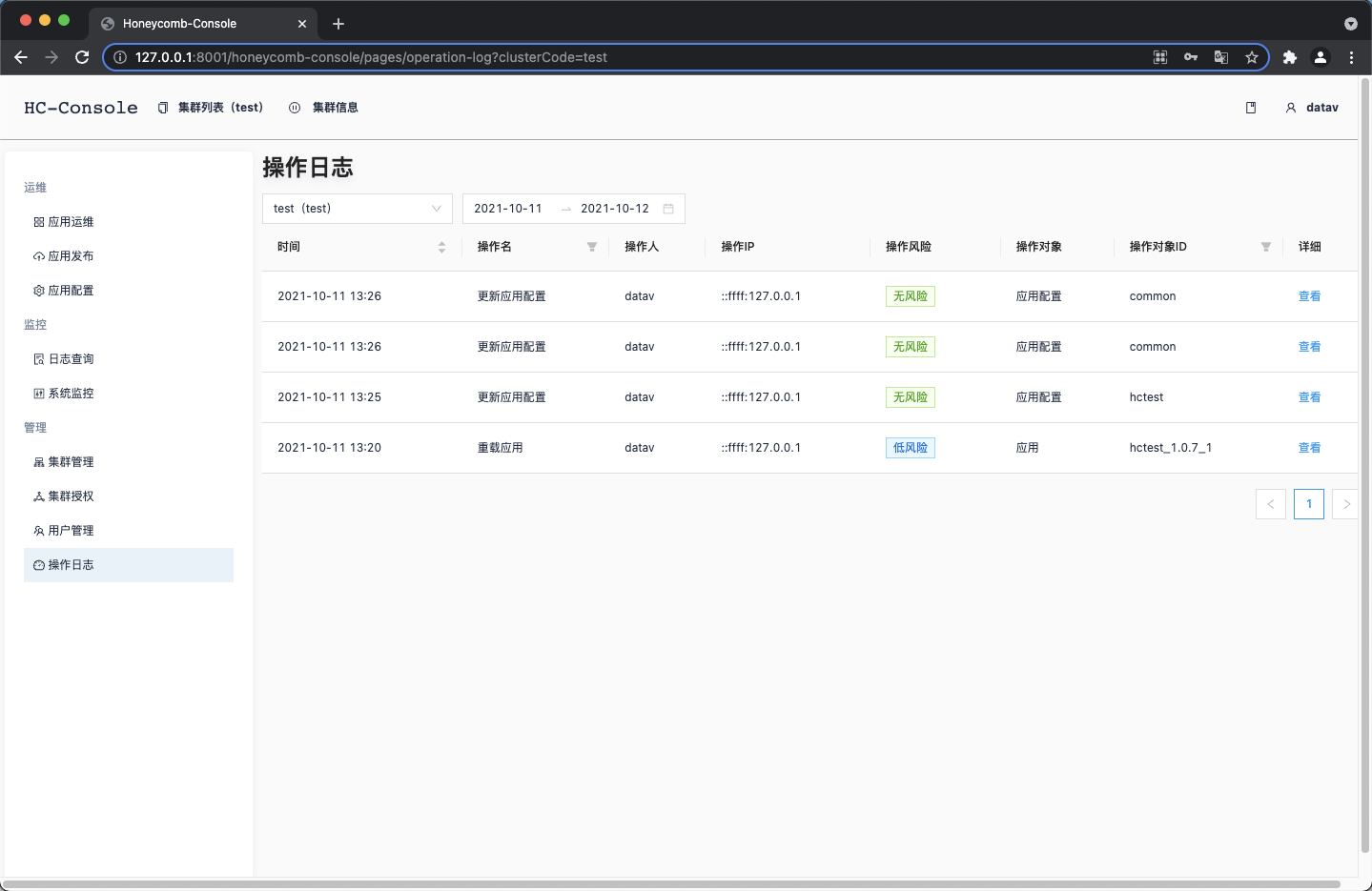The height and width of the screenshot is (891, 1372).
Task: Click the QR code icon in address bar
Action: tap(1160, 57)
